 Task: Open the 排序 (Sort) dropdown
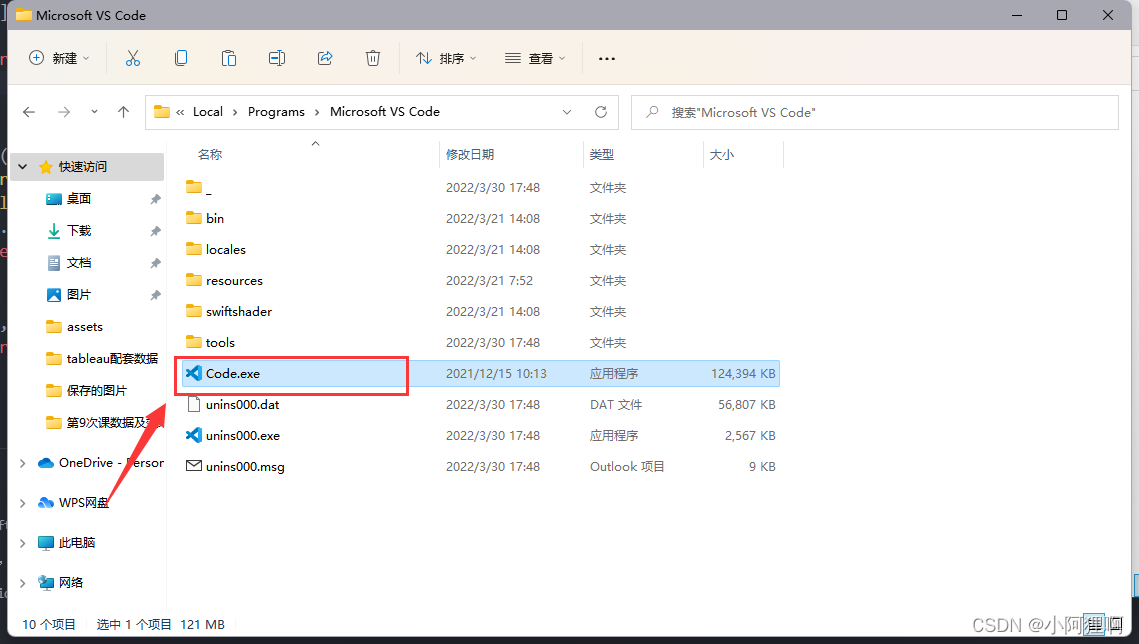(x=445, y=58)
